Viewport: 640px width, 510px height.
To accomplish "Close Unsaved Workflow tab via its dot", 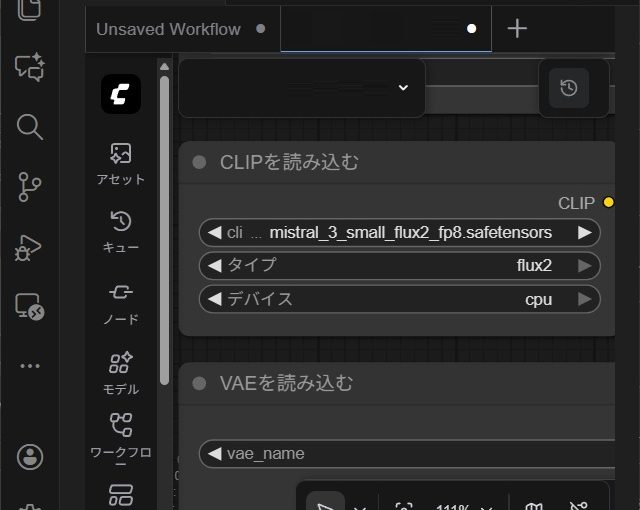I will point(260,29).
